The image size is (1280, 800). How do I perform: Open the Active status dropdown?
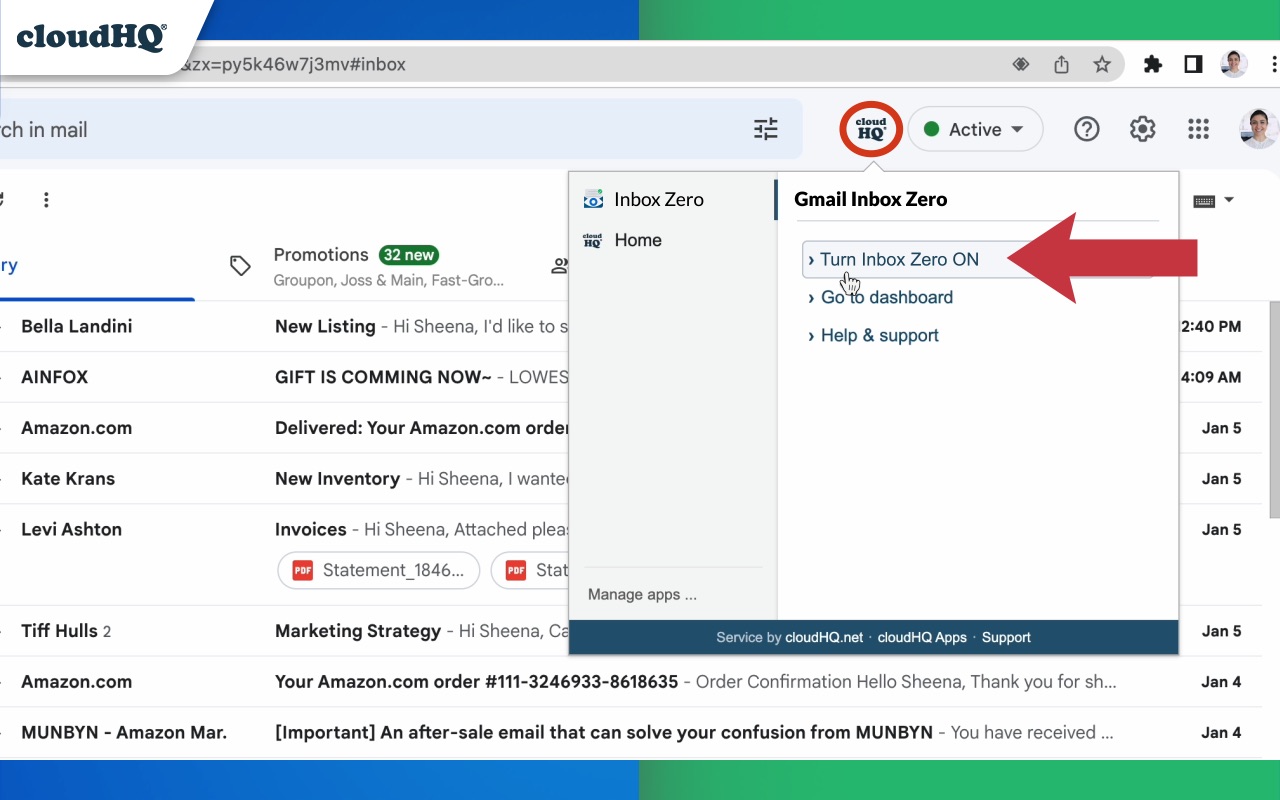click(x=975, y=128)
